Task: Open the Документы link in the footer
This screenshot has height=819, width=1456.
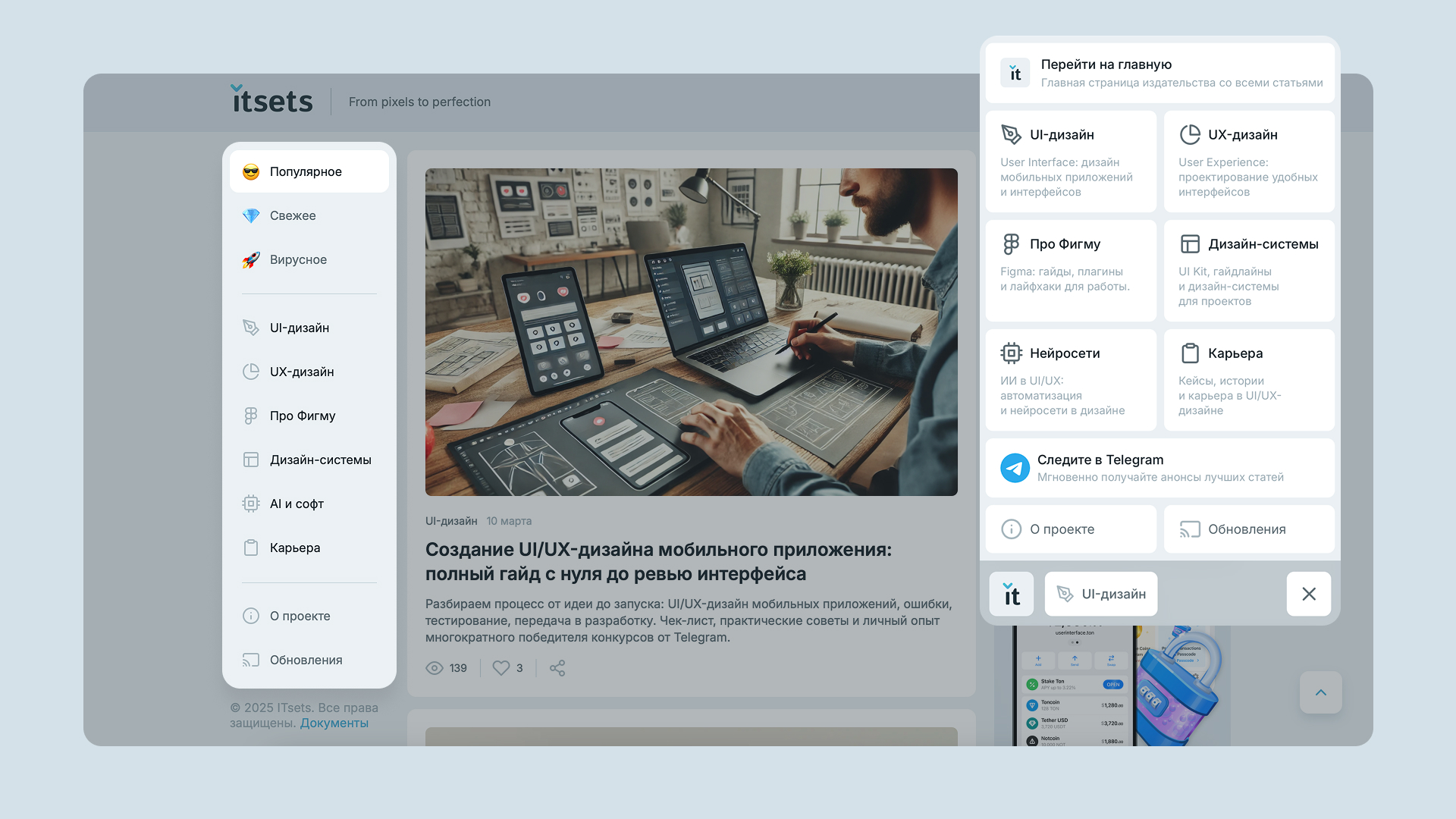Action: point(334,723)
